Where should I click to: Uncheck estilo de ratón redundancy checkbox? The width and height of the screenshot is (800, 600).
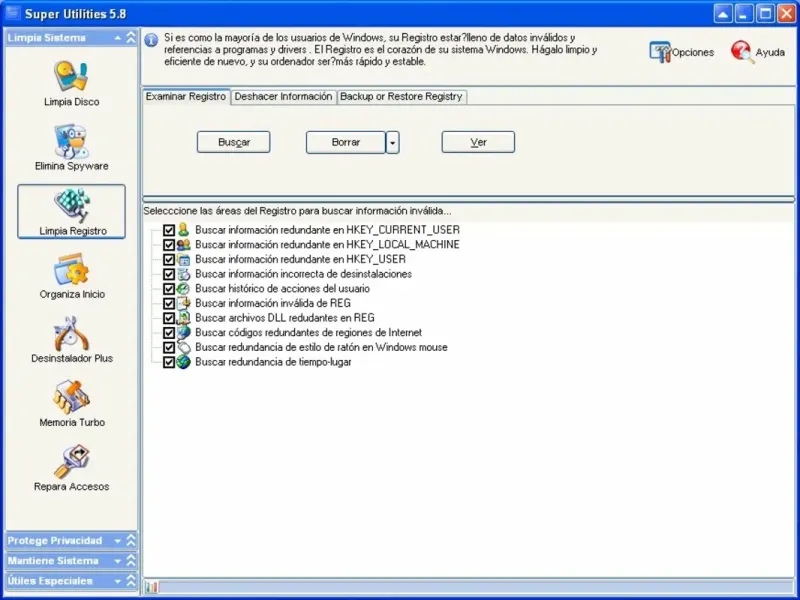169,347
